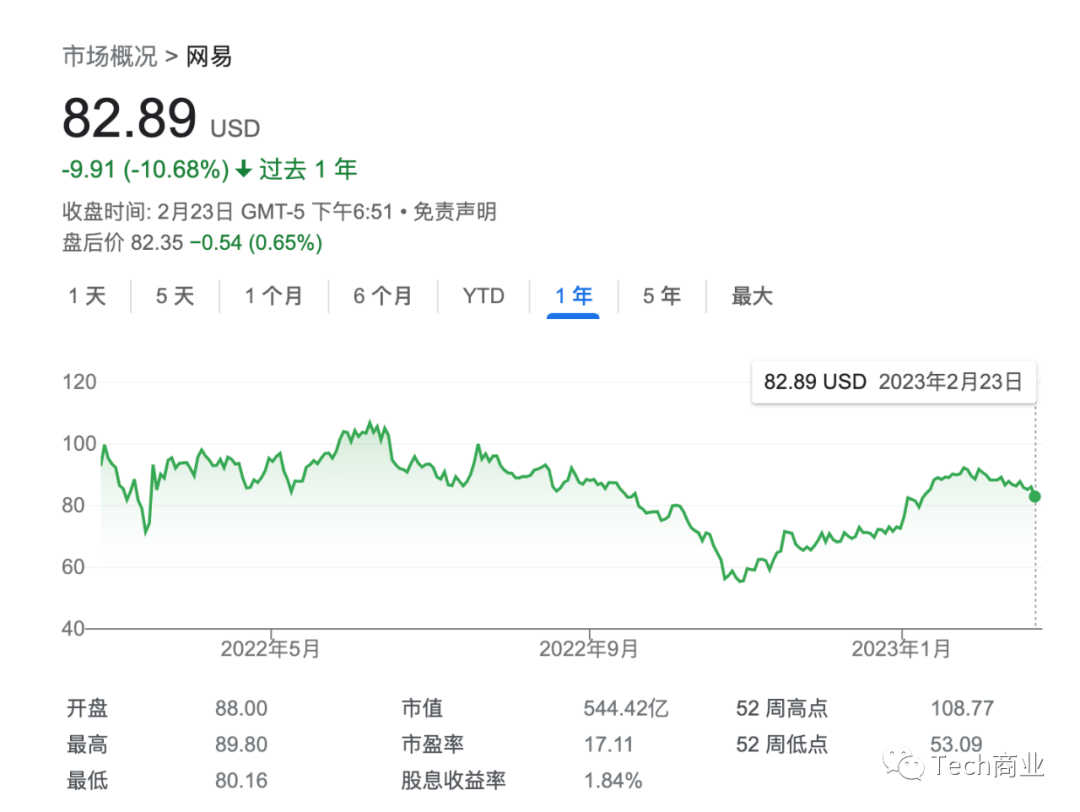Screen dimensions: 1080x812
Task: Click the 52 周高点 value 108.77
Action: (x=962, y=708)
